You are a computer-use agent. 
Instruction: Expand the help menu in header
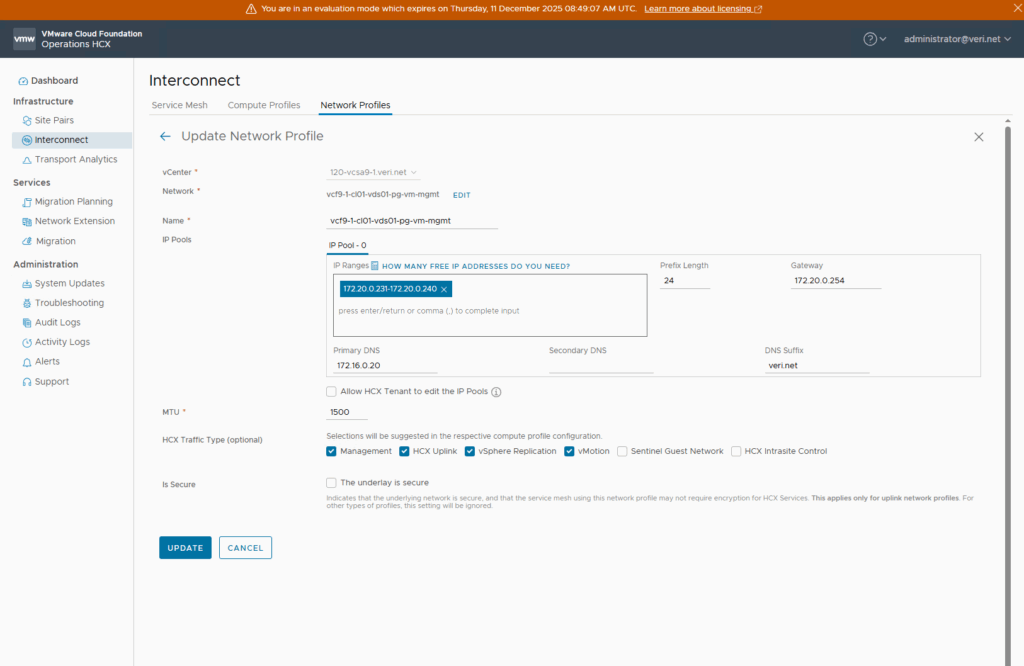875,39
